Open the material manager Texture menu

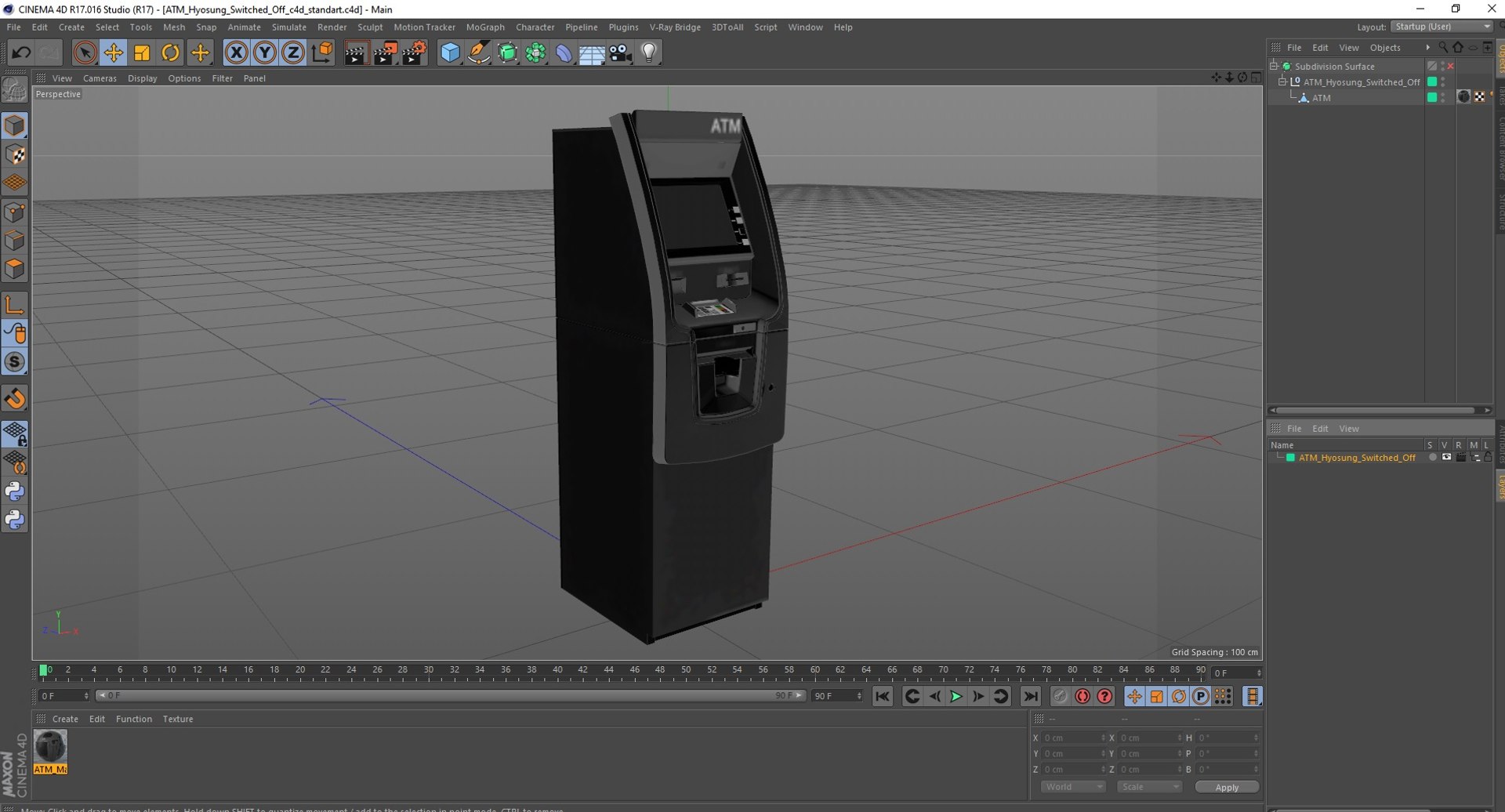(x=178, y=719)
